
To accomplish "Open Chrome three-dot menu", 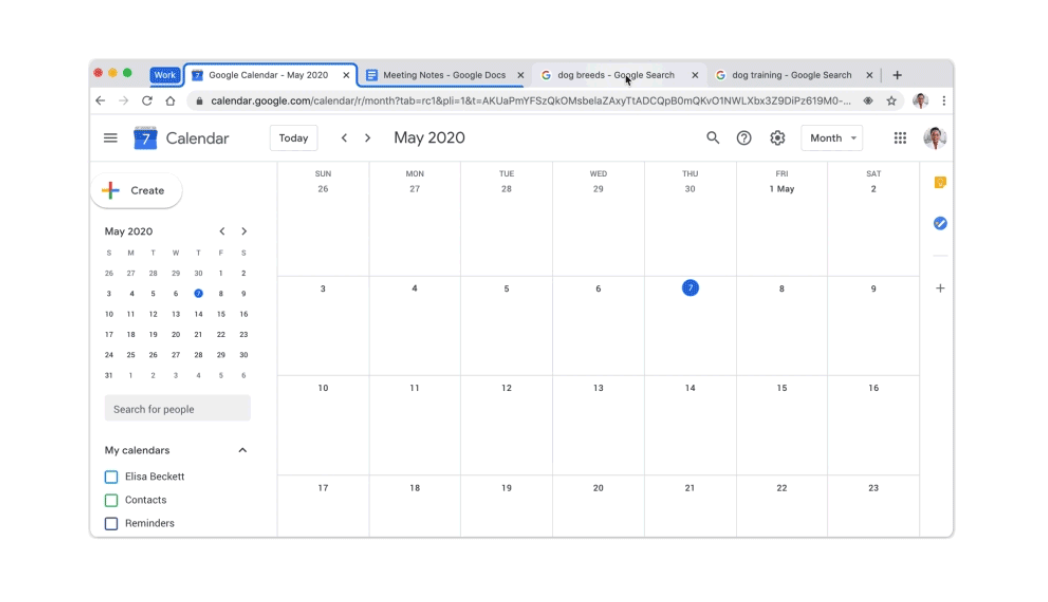I will coord(943,101).
